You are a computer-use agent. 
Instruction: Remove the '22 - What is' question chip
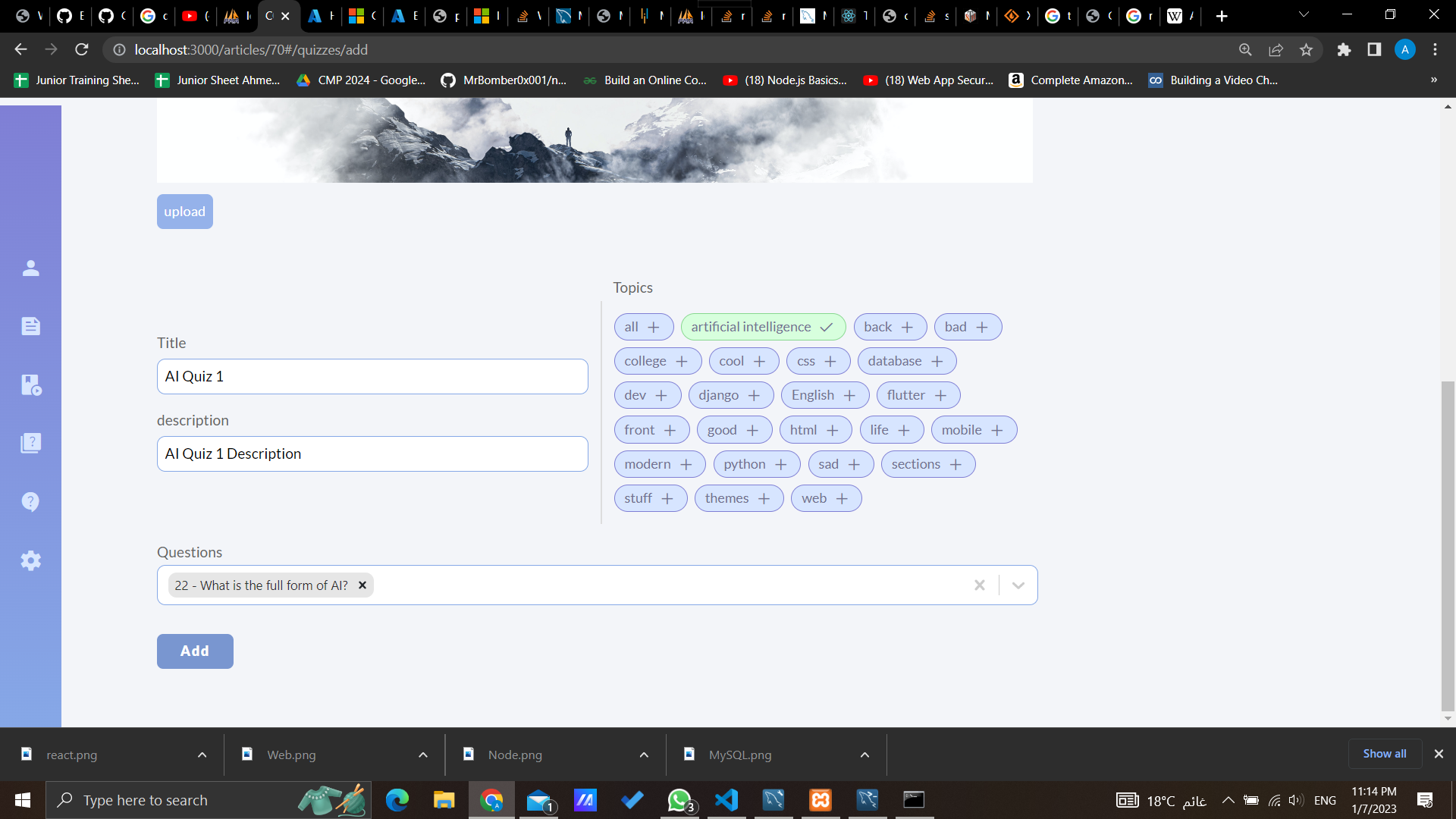click(362, 585)
